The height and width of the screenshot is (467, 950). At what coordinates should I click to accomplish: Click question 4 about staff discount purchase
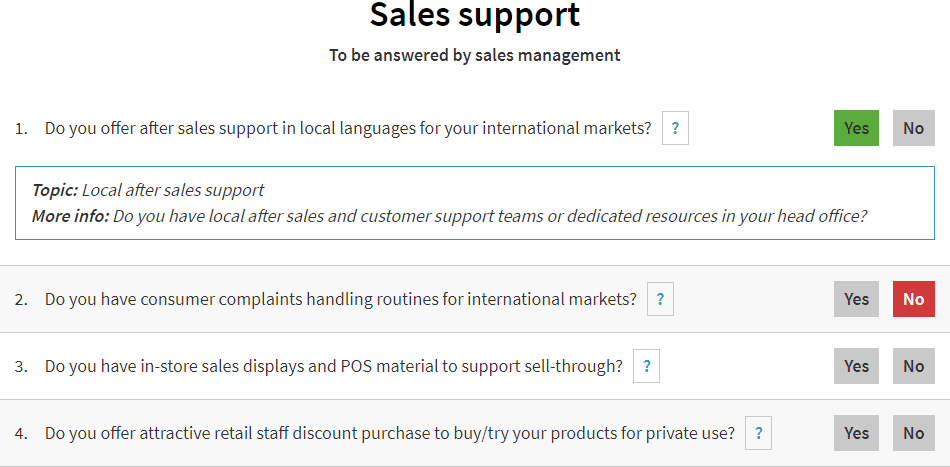pos(390,433)
